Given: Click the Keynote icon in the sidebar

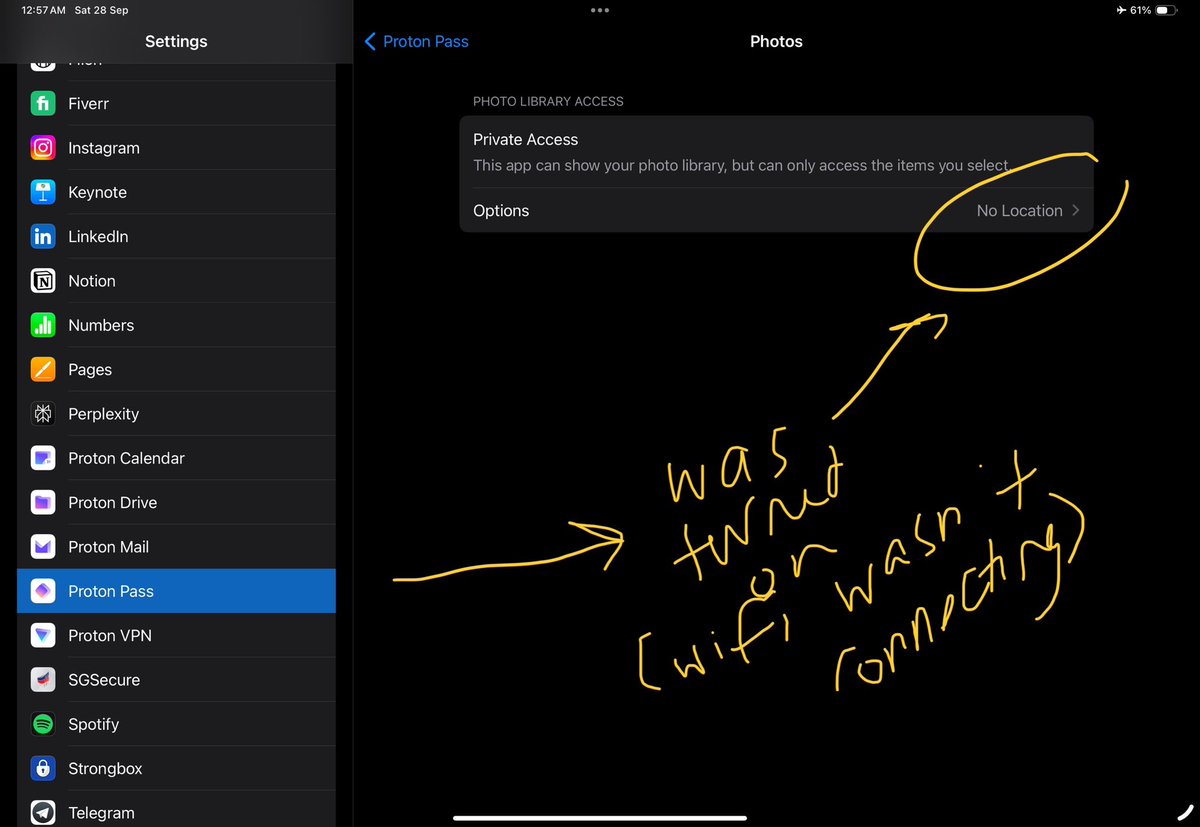Looking at the screenshot, I should (x=44, y=192).
